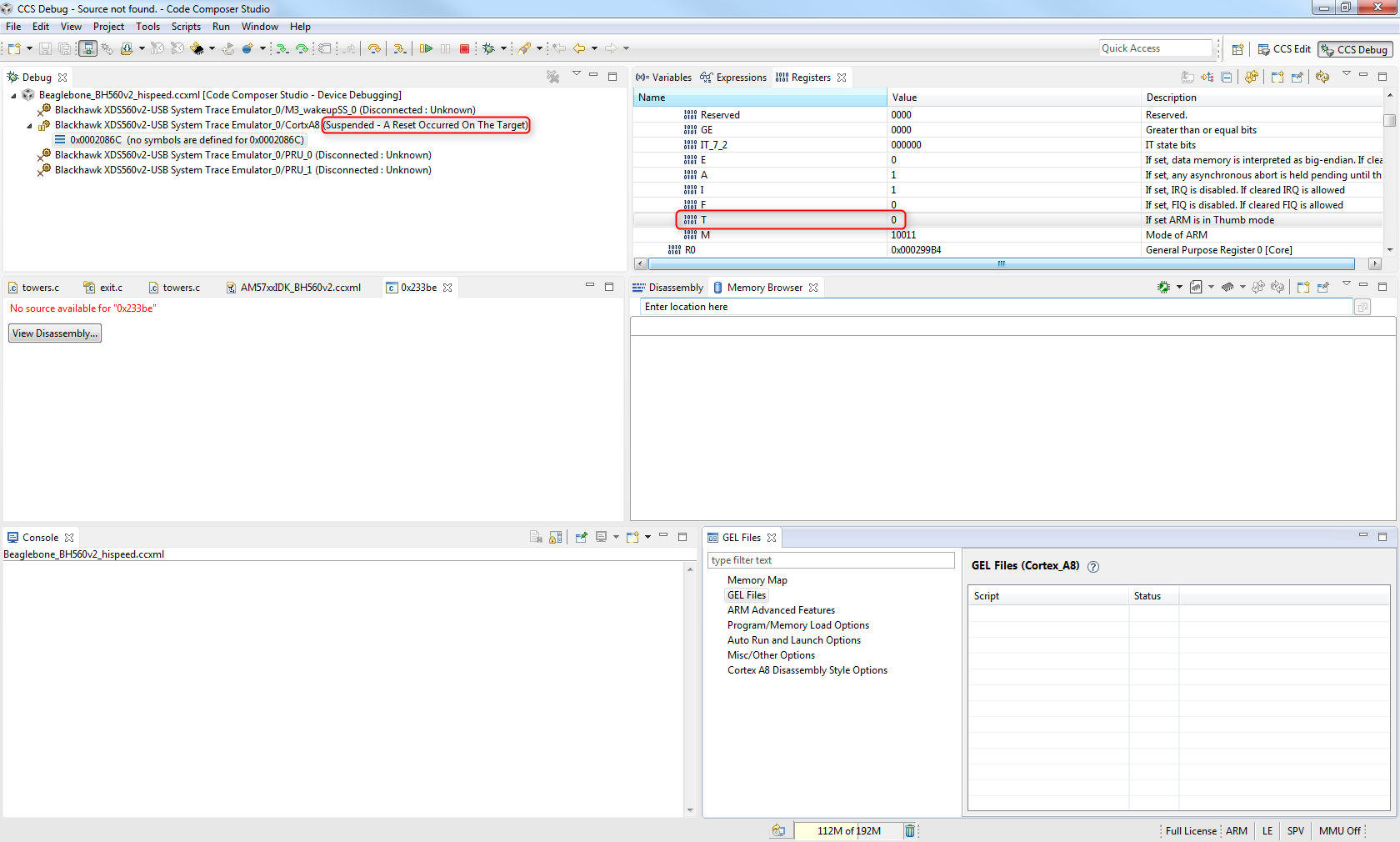The height and width of the screenshot is (842, 1400).
Task: Open the exit.c editor tab
Action: point(103,288)
